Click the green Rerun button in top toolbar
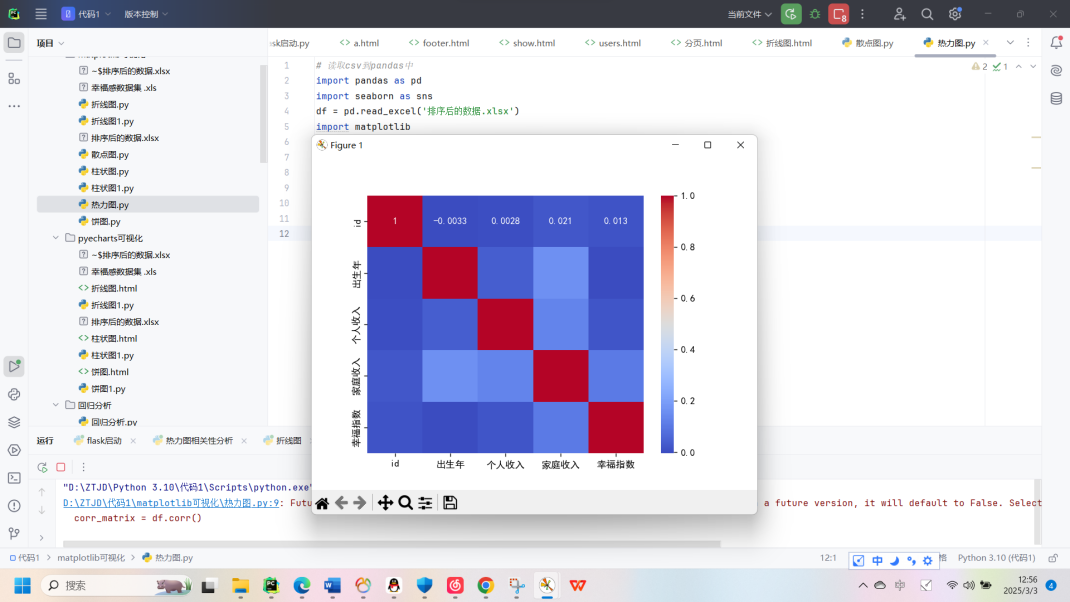Viewport: 1070px width, 602px height. pyautogui.click(x=791, y=14)
